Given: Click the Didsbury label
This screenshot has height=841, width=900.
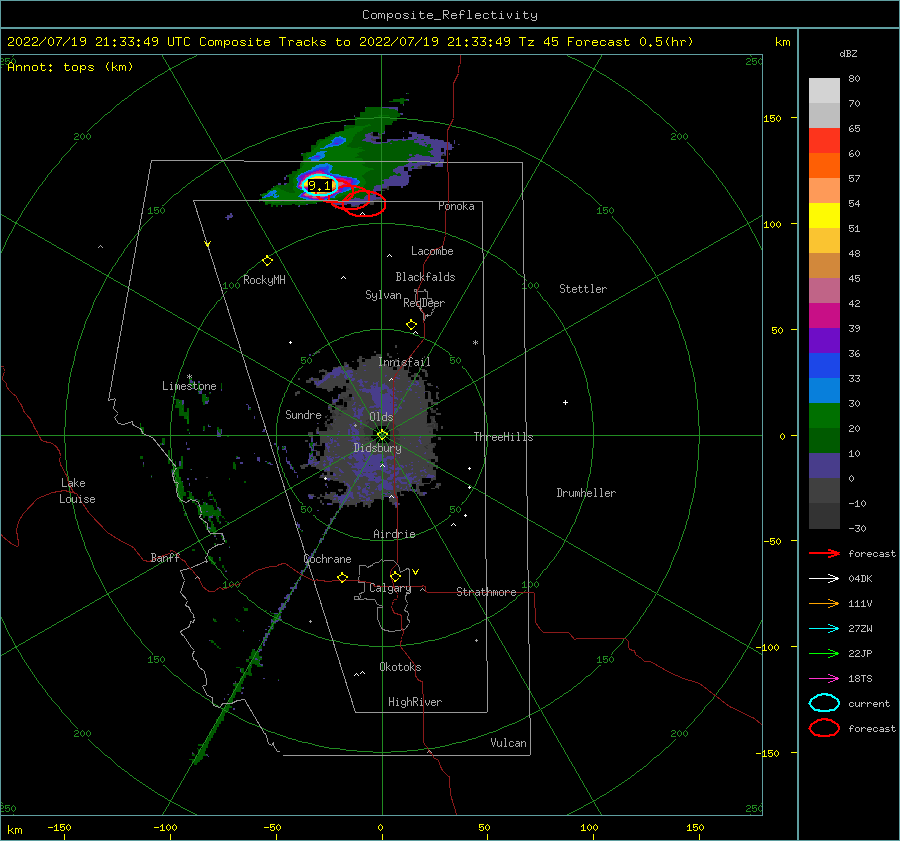Looking at the screenshot, I should coord(377,448).
